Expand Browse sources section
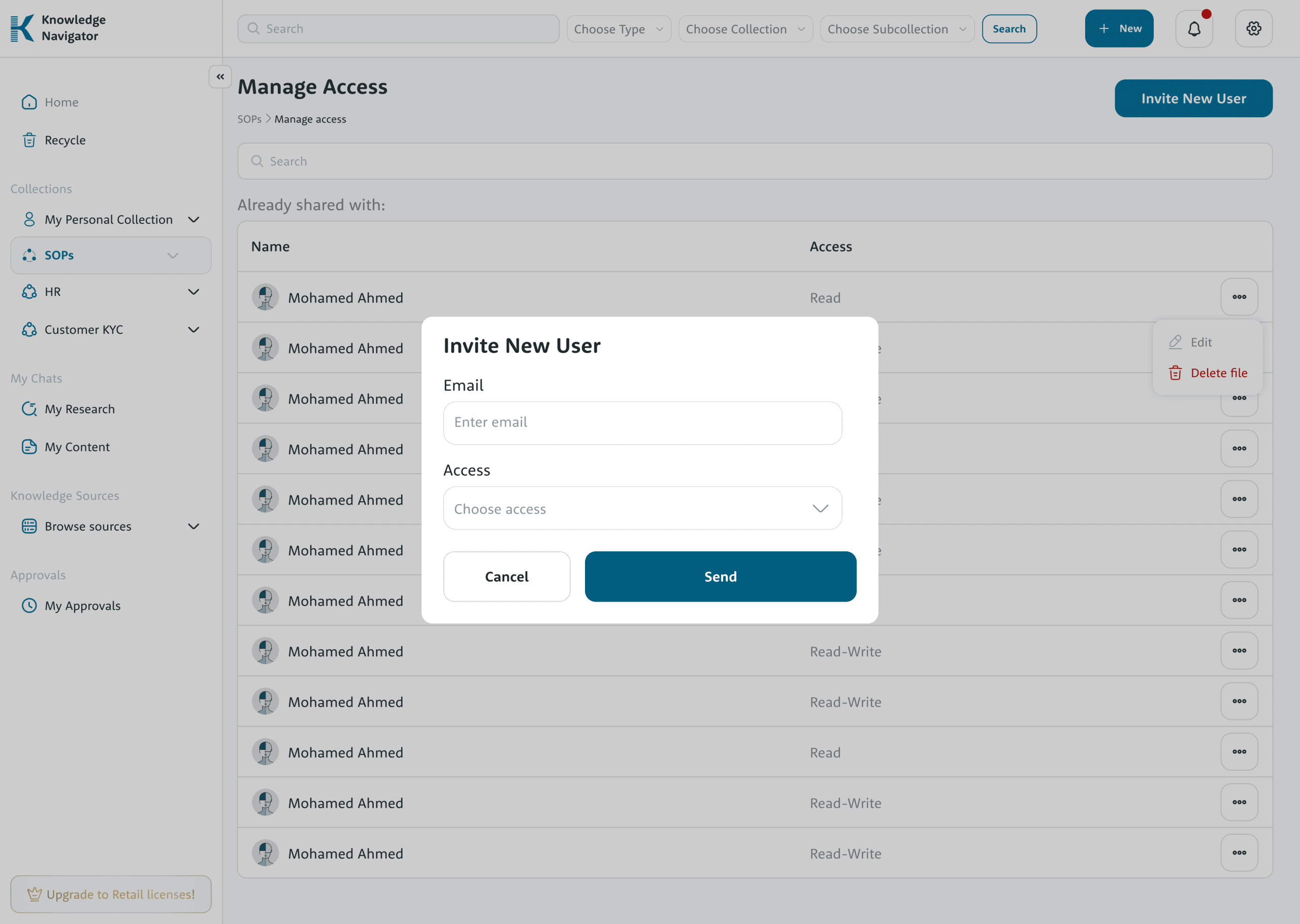The image size is (1300, 924). [193, 526]
